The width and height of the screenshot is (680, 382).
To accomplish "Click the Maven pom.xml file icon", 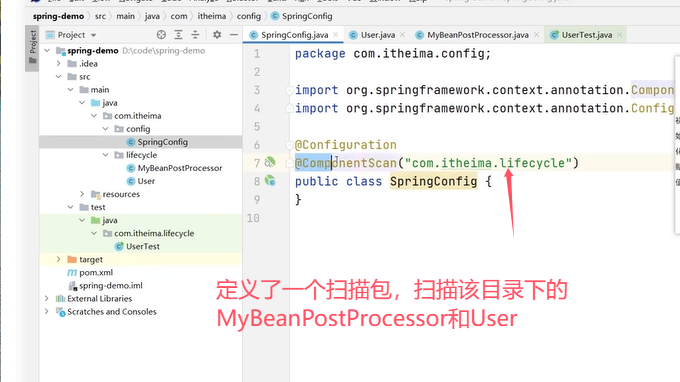I will click(x=72, y=272).
